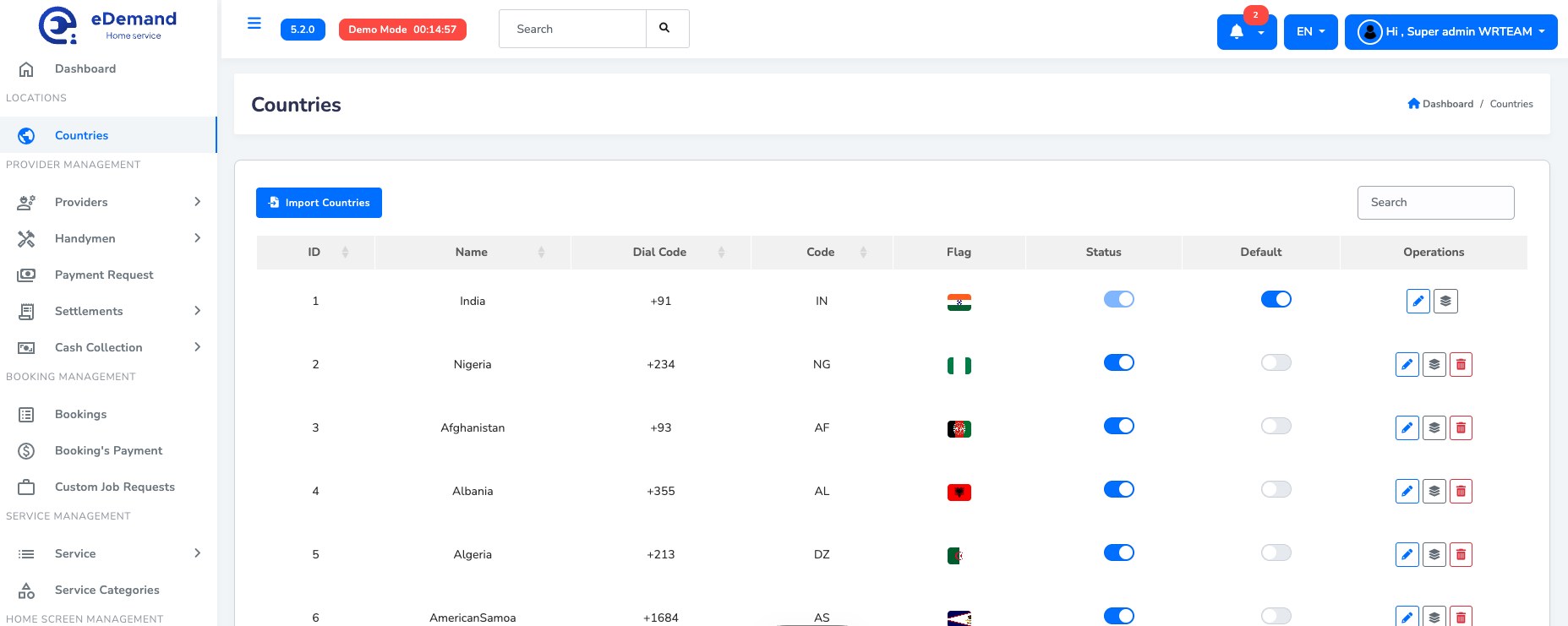
Task: Click the header Search input field
Action: [572, 29]
